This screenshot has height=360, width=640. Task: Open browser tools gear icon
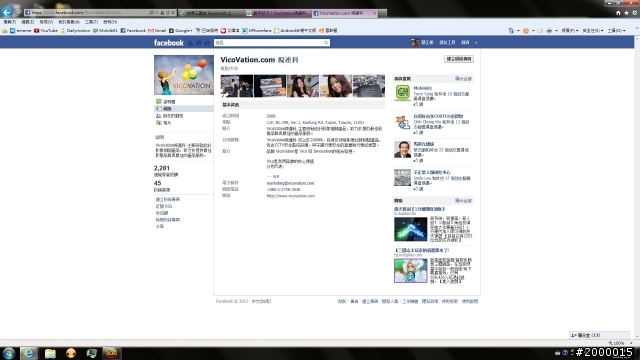[634, 13]
